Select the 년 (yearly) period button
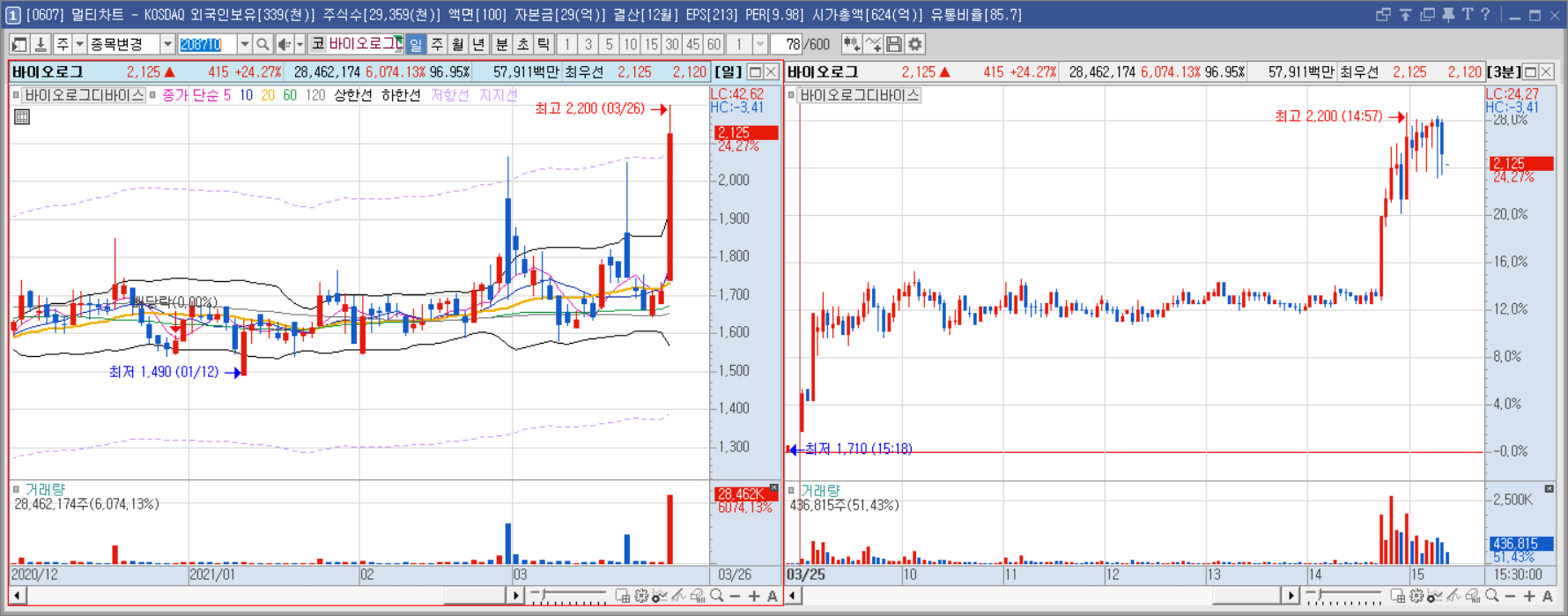The width and height of the screenshot is (1568, 616). click(x=478, y=44)
